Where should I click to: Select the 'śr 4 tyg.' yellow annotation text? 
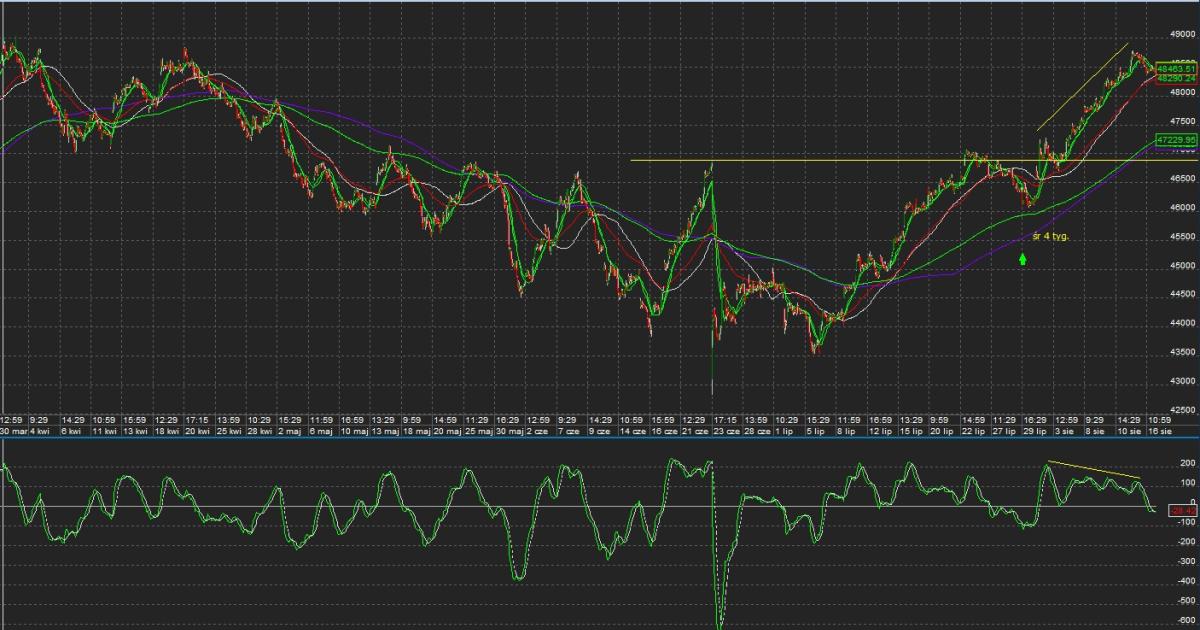click(x=1050, y=236)
